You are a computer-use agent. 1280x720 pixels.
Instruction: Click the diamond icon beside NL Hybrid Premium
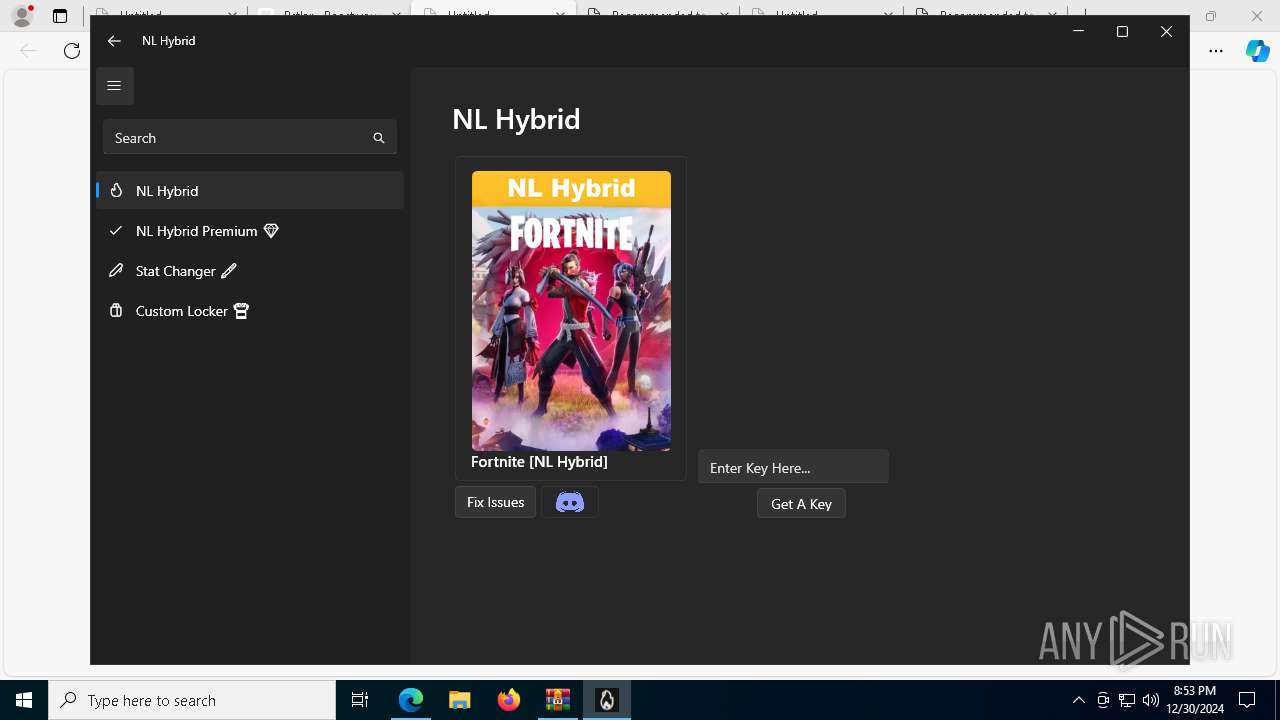271,231
